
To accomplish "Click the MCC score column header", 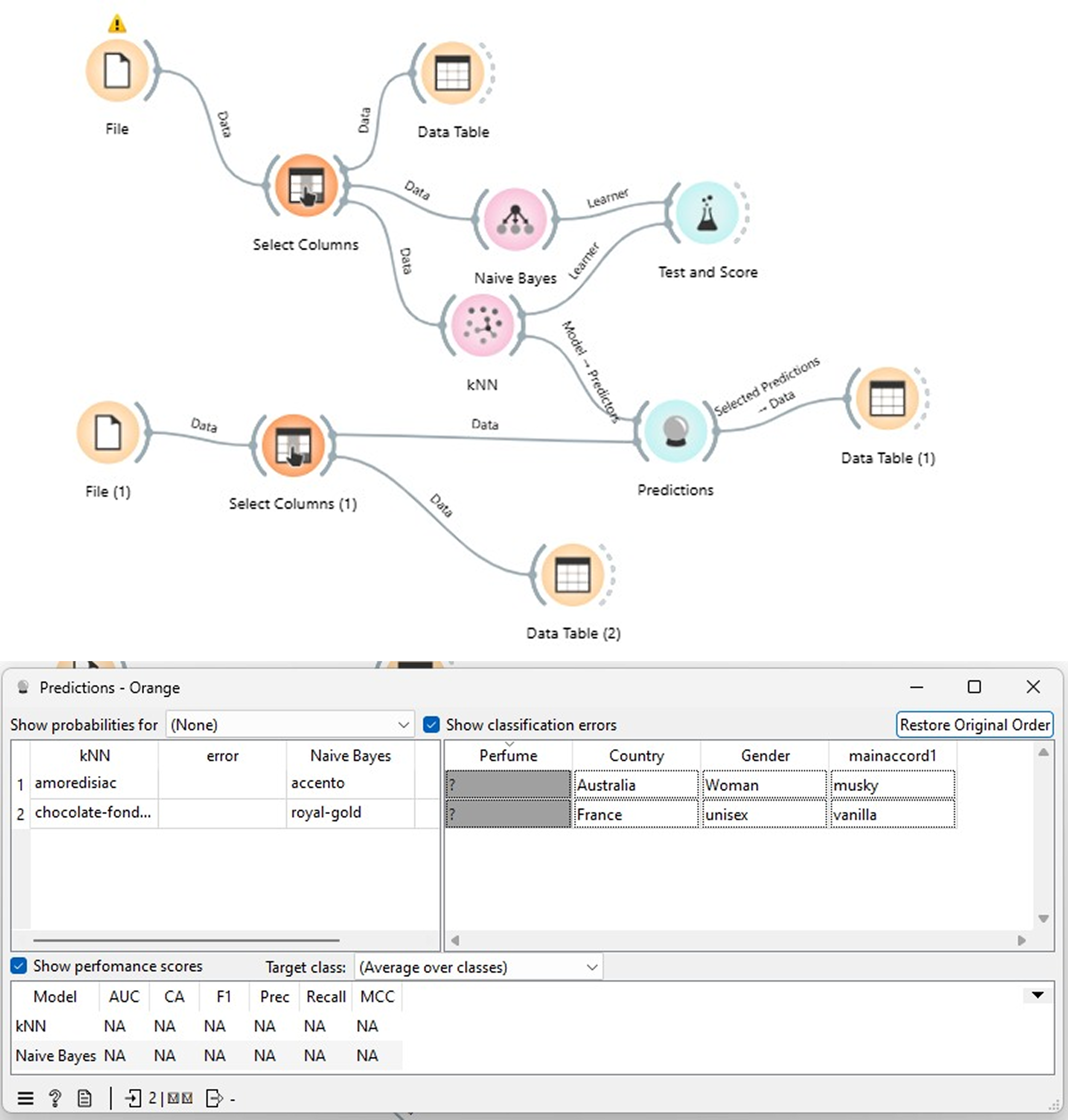I will [x=377, y=997].
